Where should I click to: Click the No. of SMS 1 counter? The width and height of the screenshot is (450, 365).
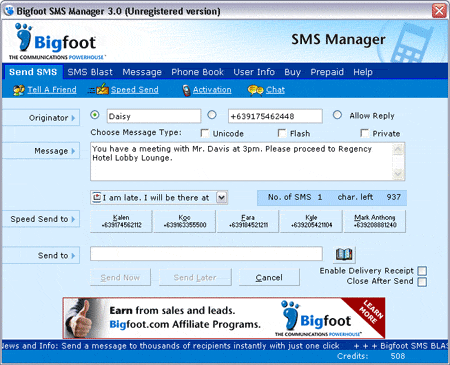click(295, 197)
